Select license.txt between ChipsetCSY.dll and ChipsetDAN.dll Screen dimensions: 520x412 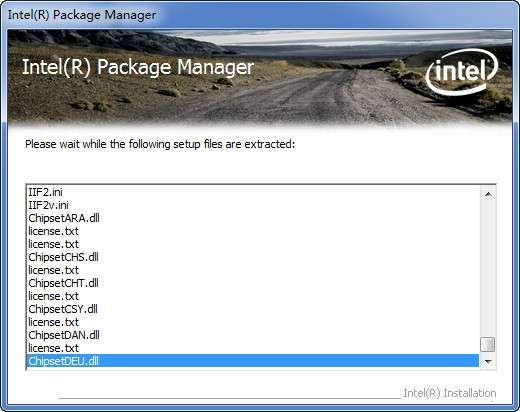(x=252, y=322)
